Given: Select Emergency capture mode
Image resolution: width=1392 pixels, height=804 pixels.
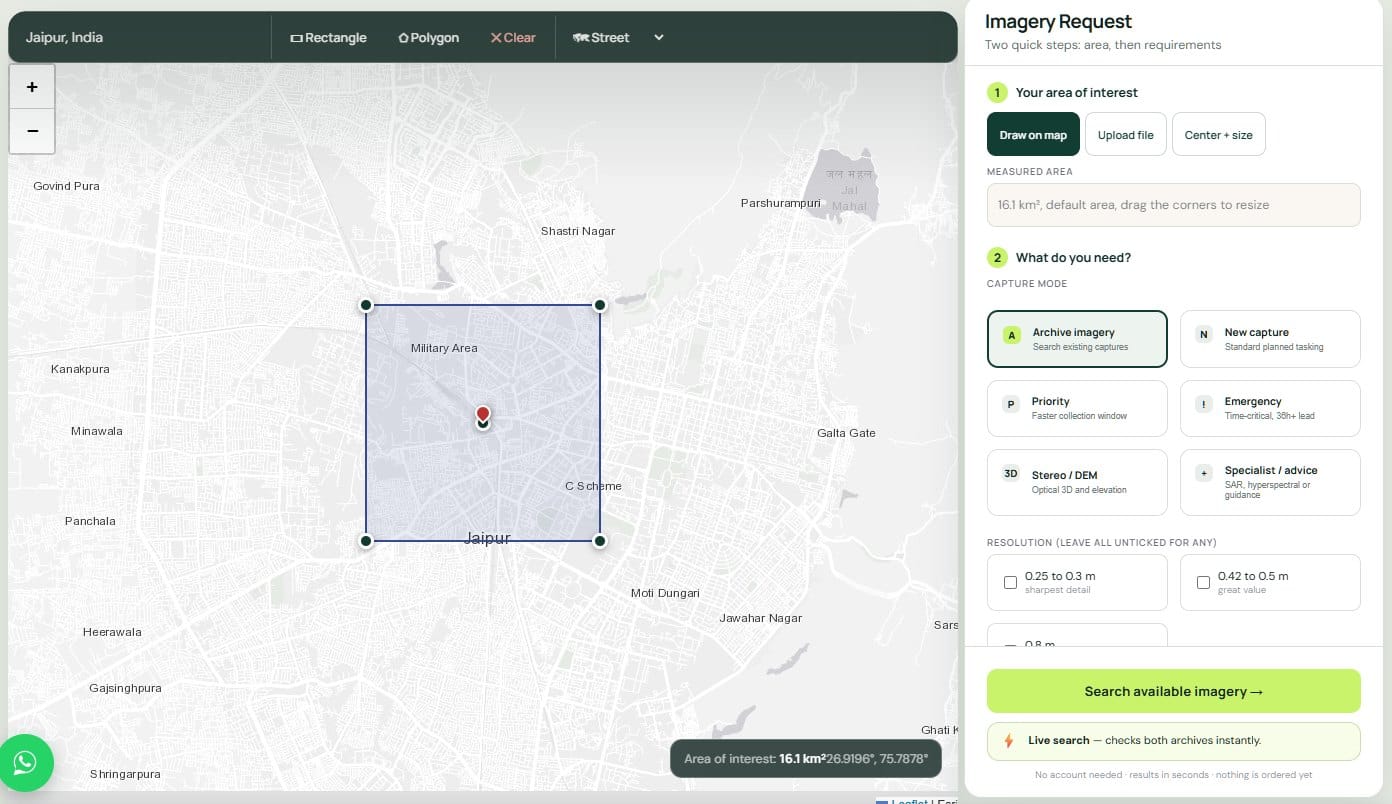Looking at the screenshot, I should [x=1270, y=408].
